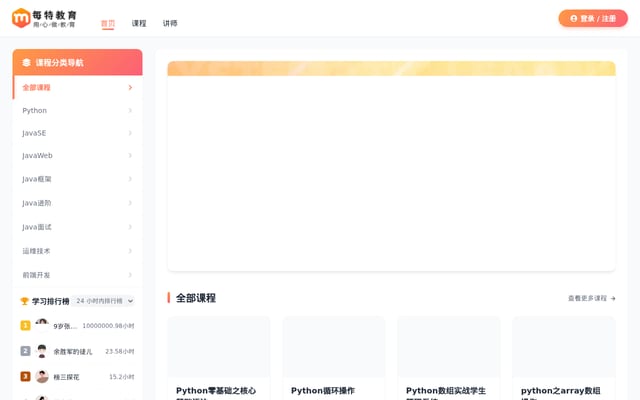
Task: Open python之array数组 course thumbnail
Action: [564, 347]
